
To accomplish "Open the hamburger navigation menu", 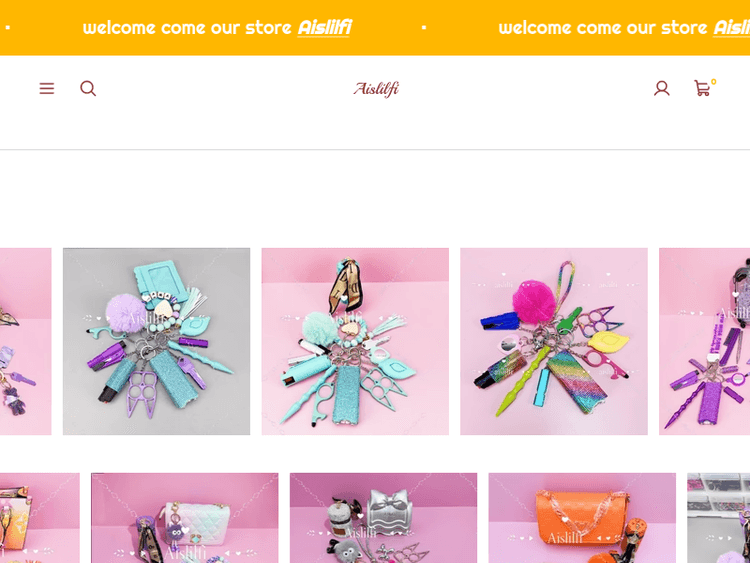I will pos(46,88).
